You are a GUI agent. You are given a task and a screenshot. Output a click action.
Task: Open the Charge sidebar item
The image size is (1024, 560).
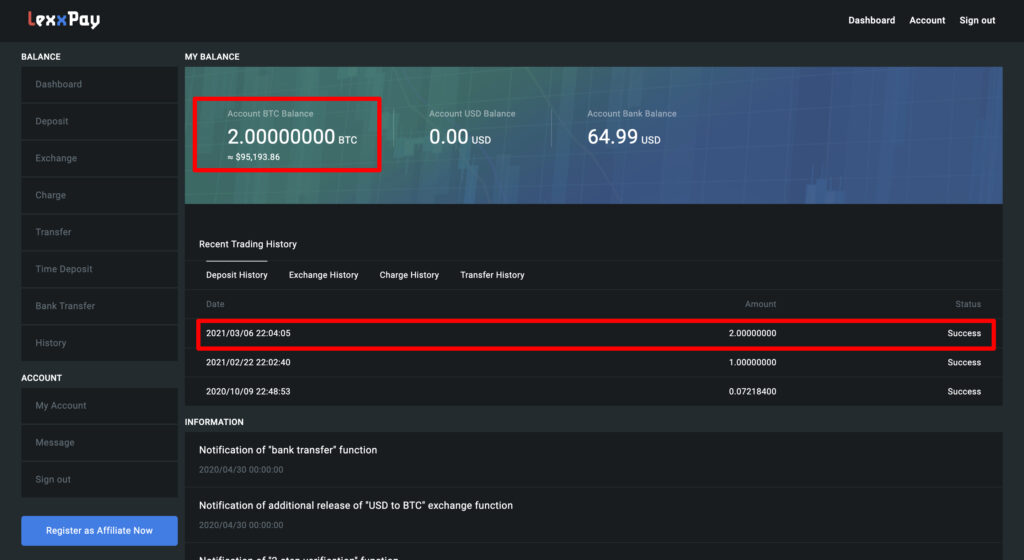click(x=99, y=195)
